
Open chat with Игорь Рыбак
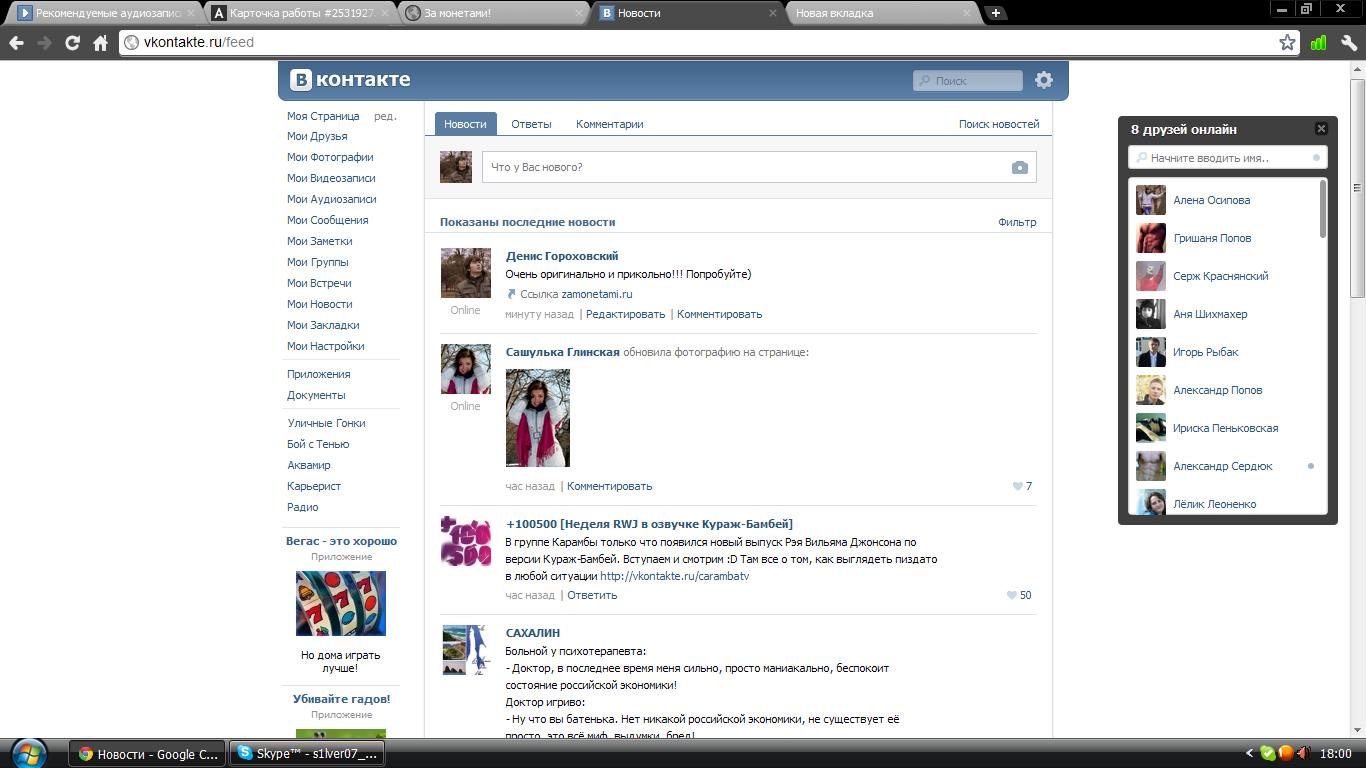[1205, 352]
